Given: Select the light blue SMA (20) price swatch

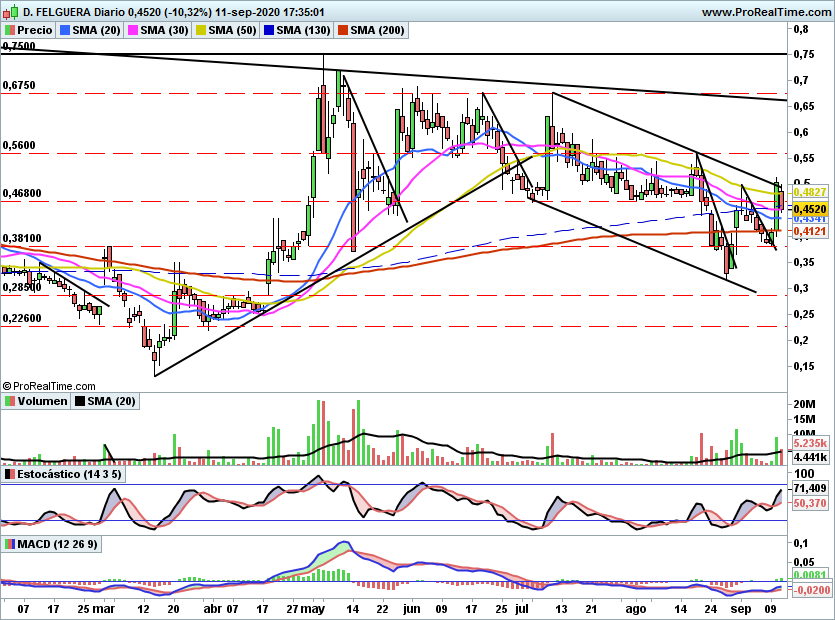Looking at the screenshot, I should pos(66,31).
